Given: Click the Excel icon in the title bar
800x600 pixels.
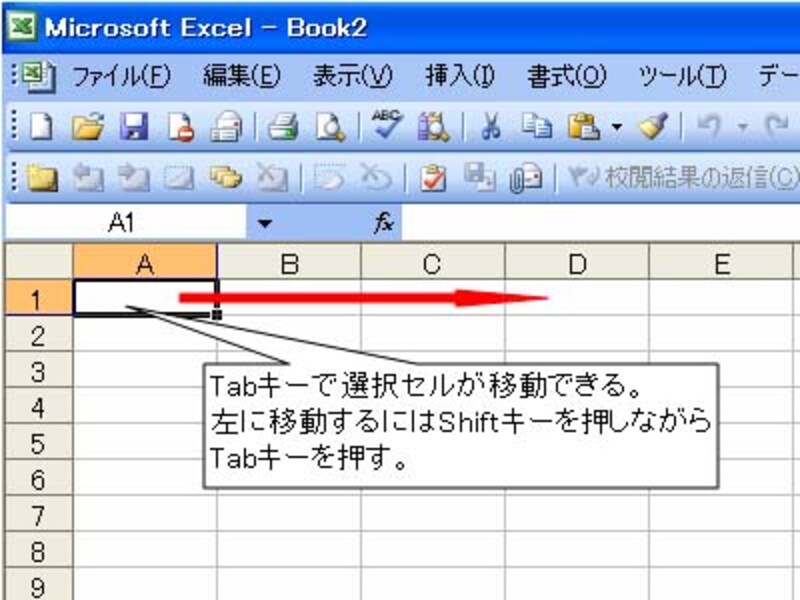Looking at the screenshot, I should (x=22, y=27).
